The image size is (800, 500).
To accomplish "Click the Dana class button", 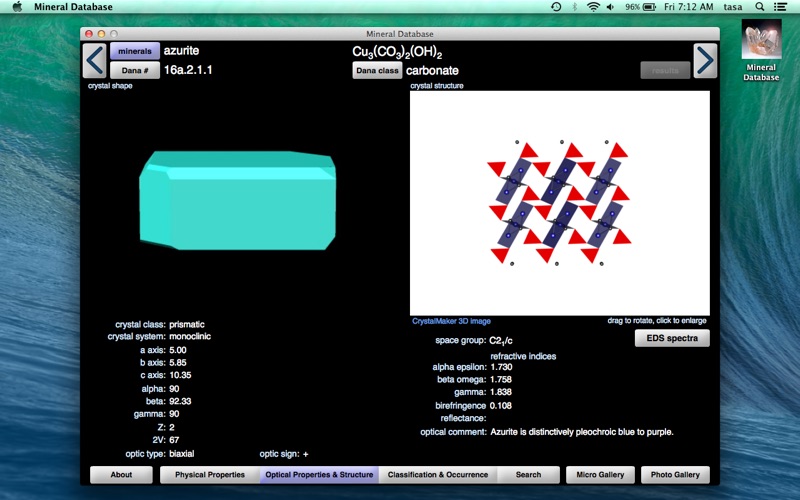I will pyautogui.click(x=377, y=70).
